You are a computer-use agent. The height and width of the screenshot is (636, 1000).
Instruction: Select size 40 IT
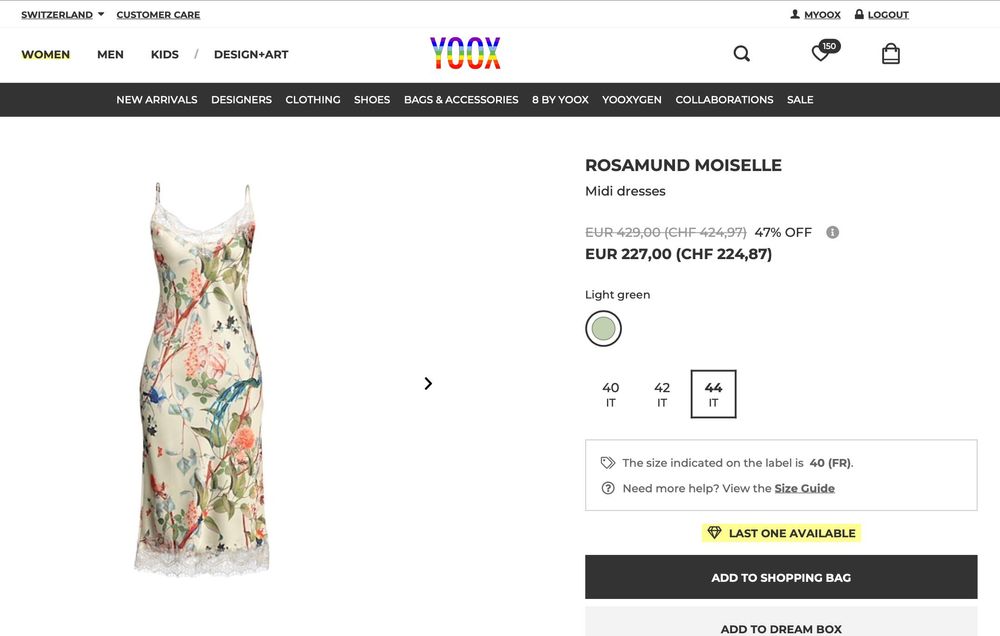[x=611, y=394]
